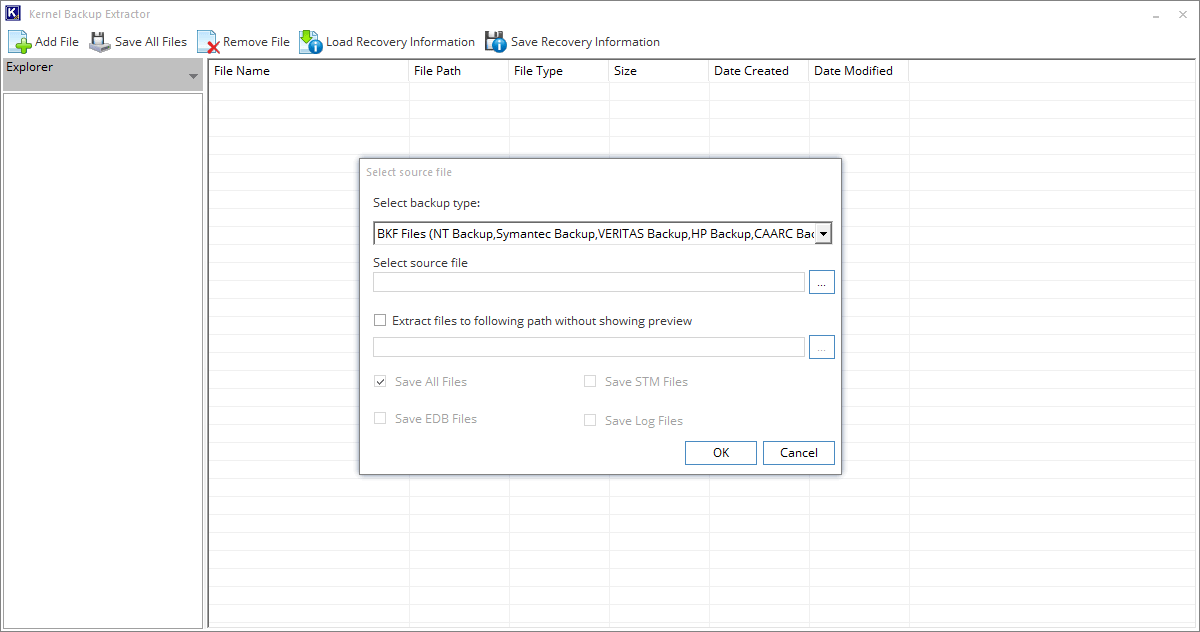1200x632 pixels.
Task: Click inside the source file input field
Action: [x=588, y=281]
